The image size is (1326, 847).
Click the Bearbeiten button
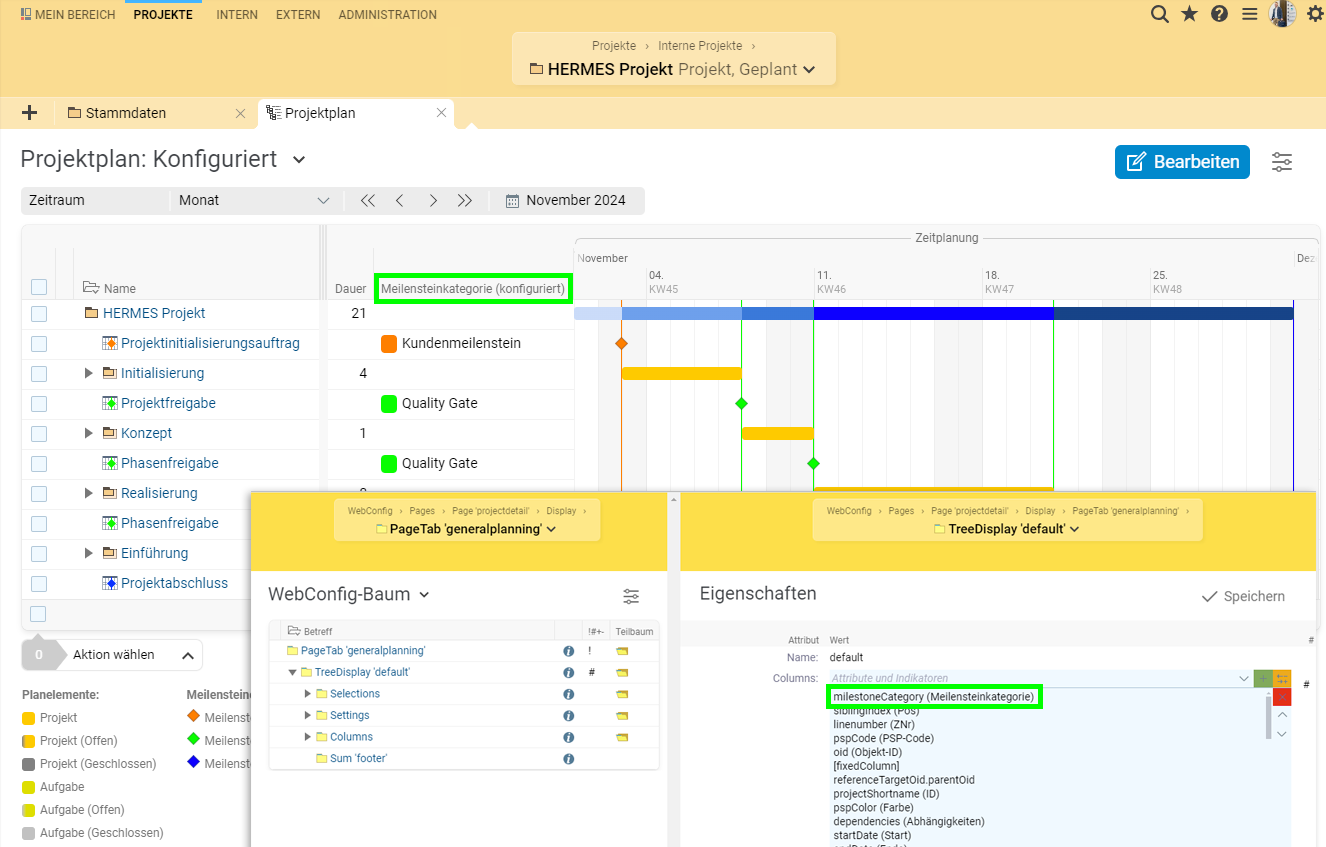pyautogui.click(x=1182, y=162)
